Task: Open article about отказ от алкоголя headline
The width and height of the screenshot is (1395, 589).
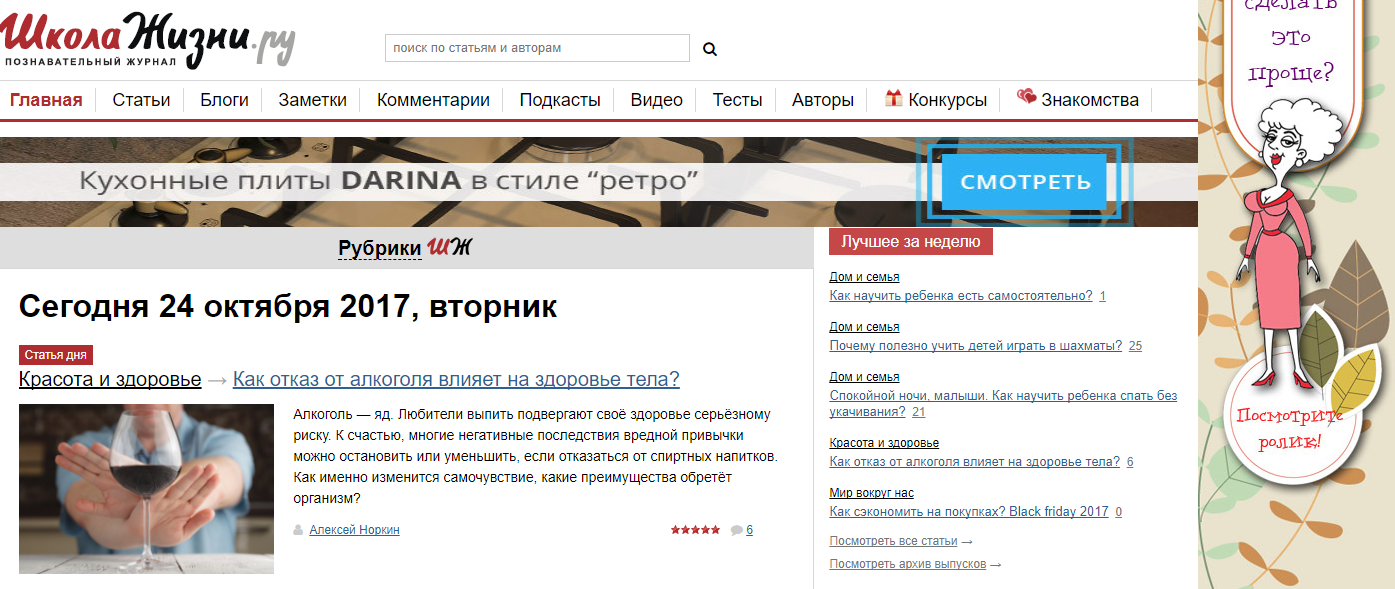Action: 456,380
